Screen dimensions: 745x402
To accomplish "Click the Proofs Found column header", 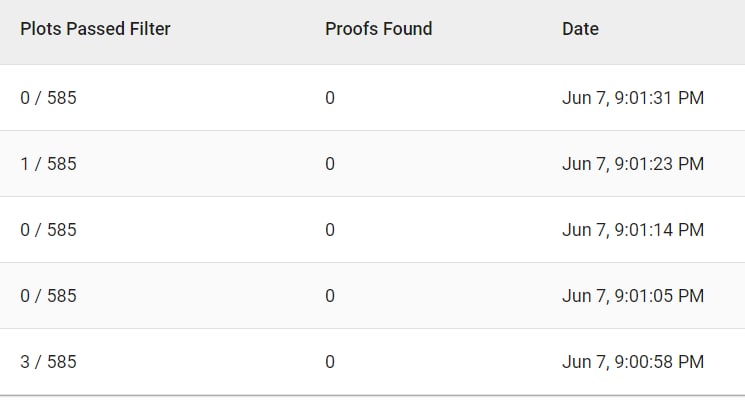I will [379, 29].
